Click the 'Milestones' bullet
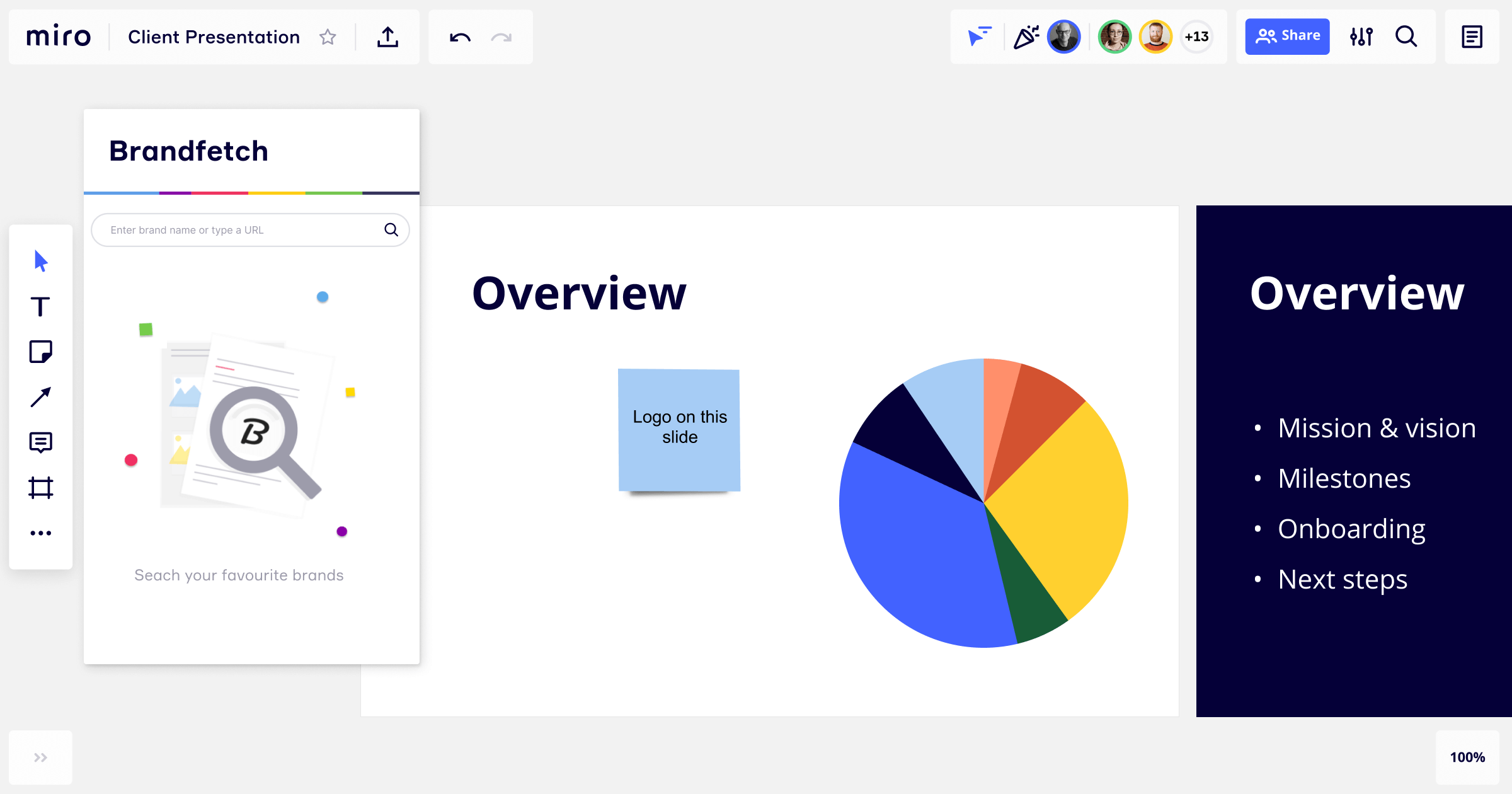 pos(1344,479)
